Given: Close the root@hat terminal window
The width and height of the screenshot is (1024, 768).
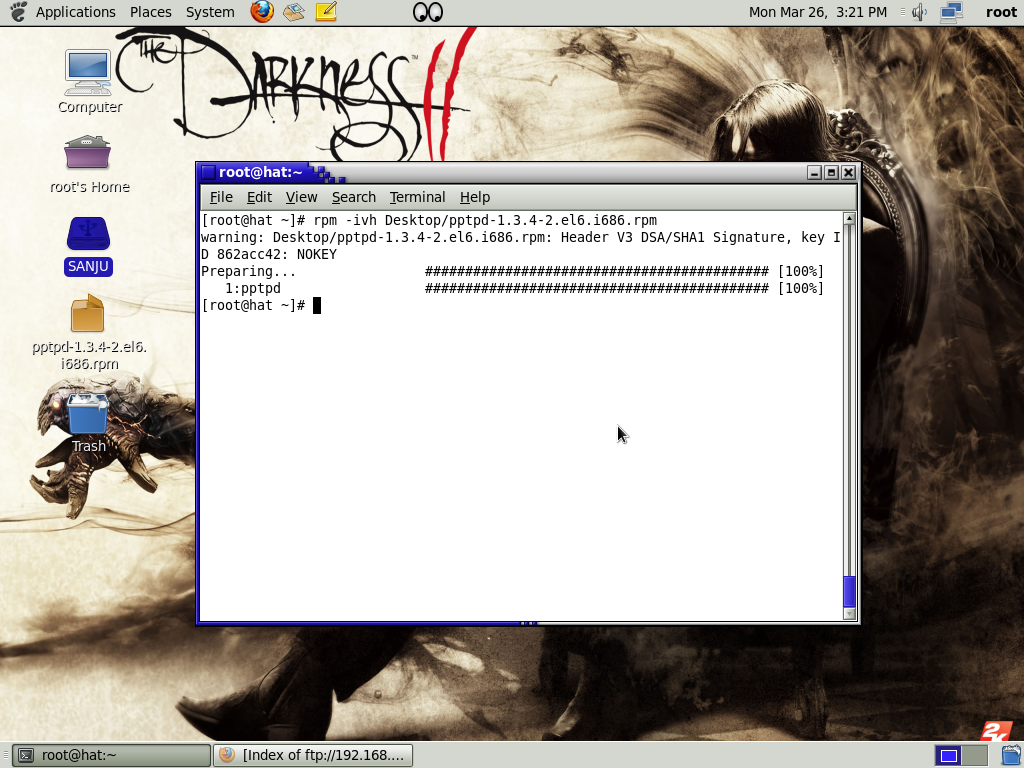Looking at the screenshot, I should click(x=848, y=172).
